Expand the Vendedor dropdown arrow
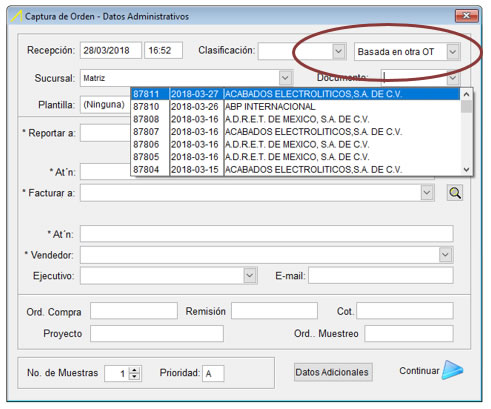 click(x=446, y=255)
